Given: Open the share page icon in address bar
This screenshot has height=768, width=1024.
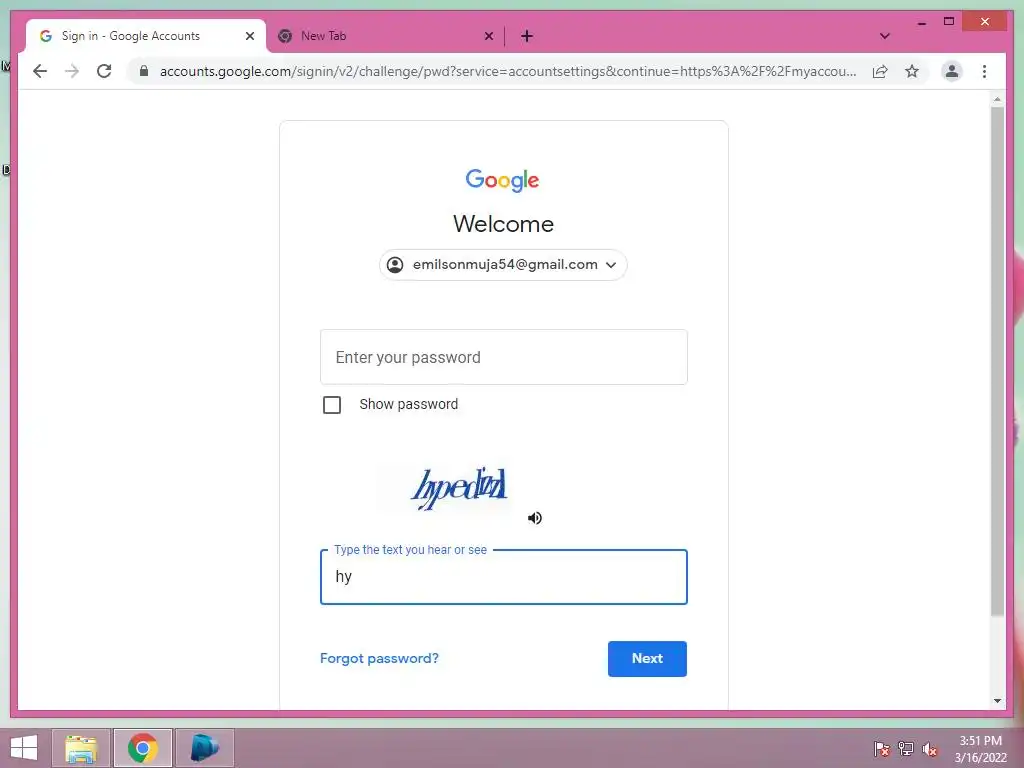Looking at the screenshot, I should click(x=880, y=71).
